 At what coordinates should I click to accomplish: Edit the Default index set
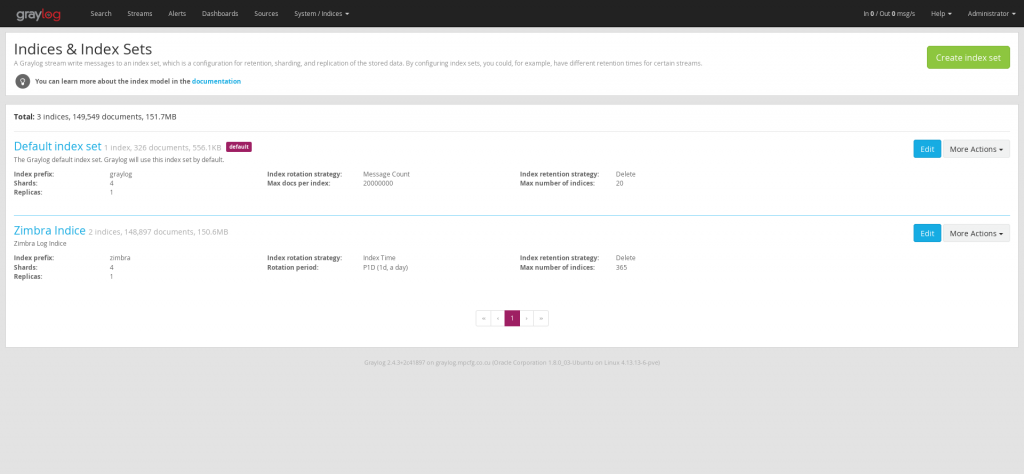coord(927,149)
